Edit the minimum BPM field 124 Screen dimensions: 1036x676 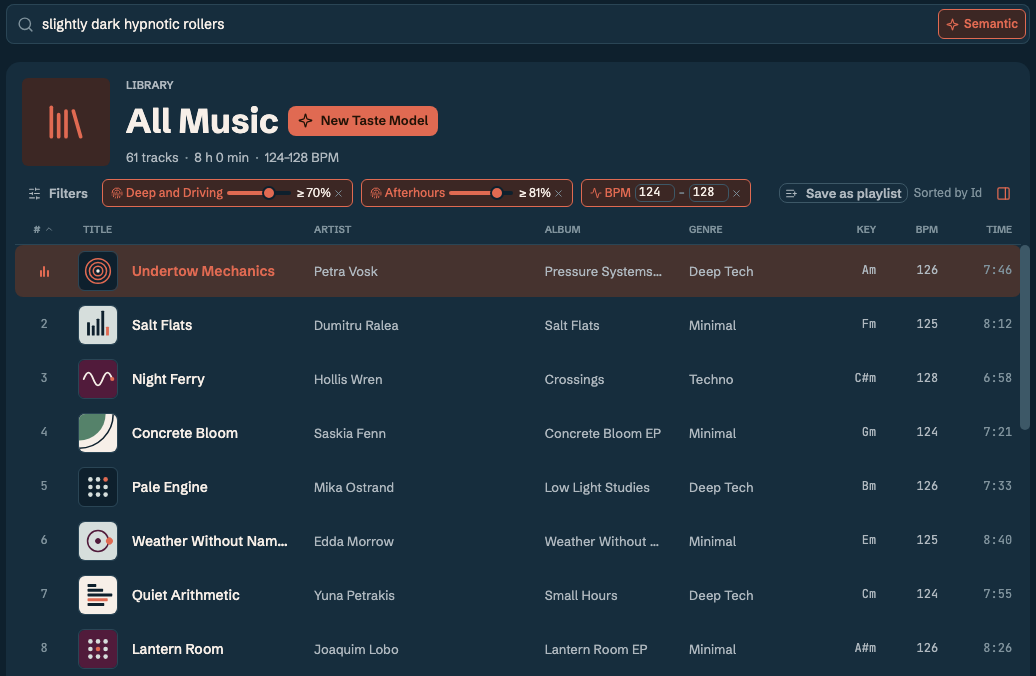click(654, 192)
